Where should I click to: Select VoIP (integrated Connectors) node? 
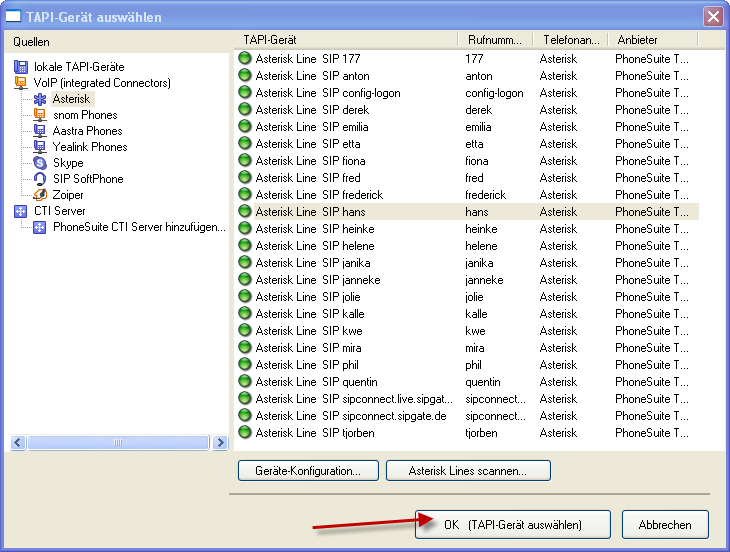(102, 83)
